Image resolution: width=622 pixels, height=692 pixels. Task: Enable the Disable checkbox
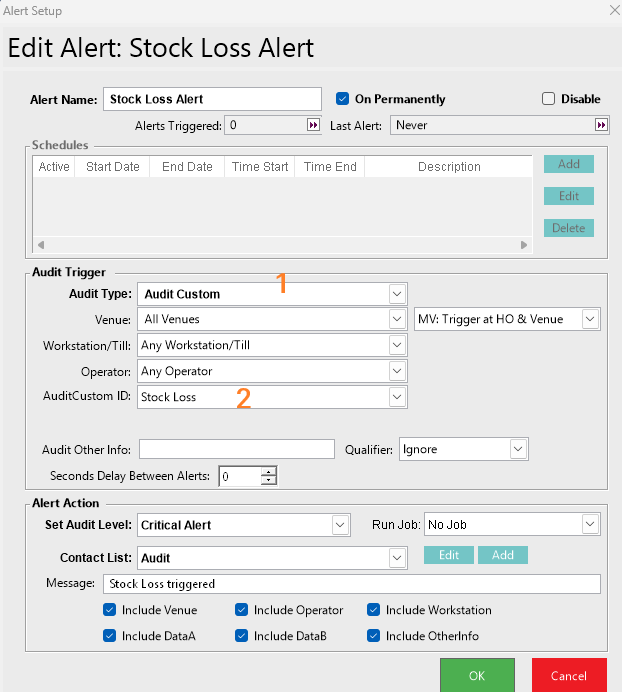click(x=548, y=99)
